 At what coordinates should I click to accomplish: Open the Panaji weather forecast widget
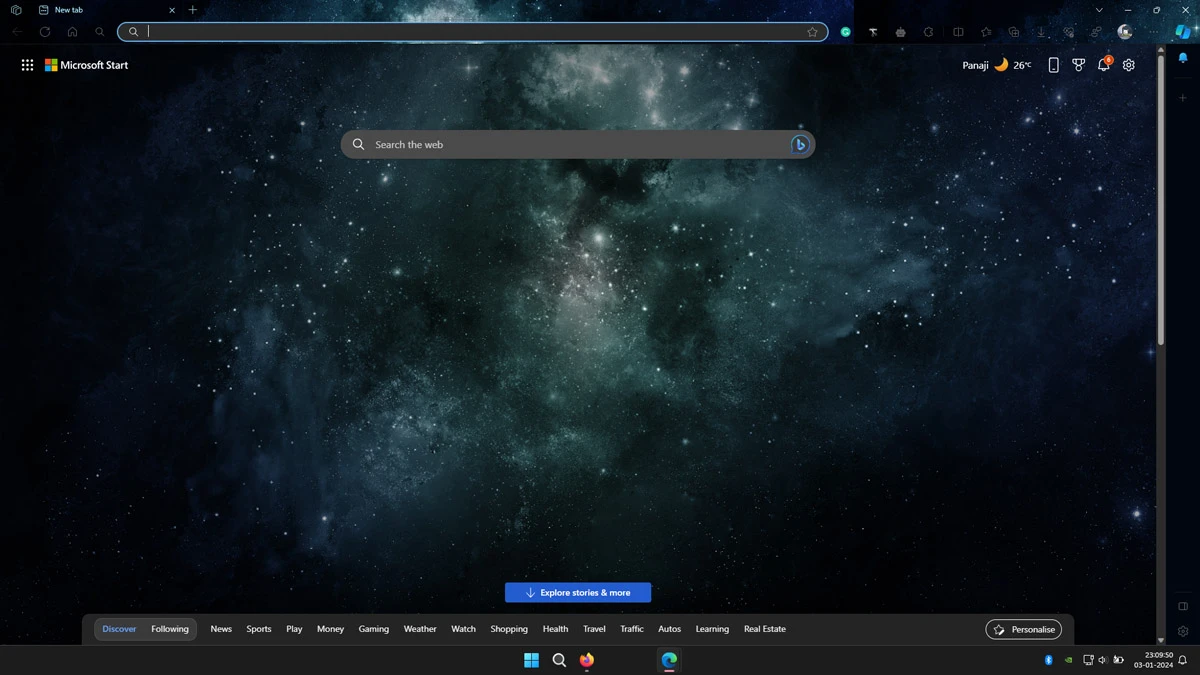click(x=996, y=65)
